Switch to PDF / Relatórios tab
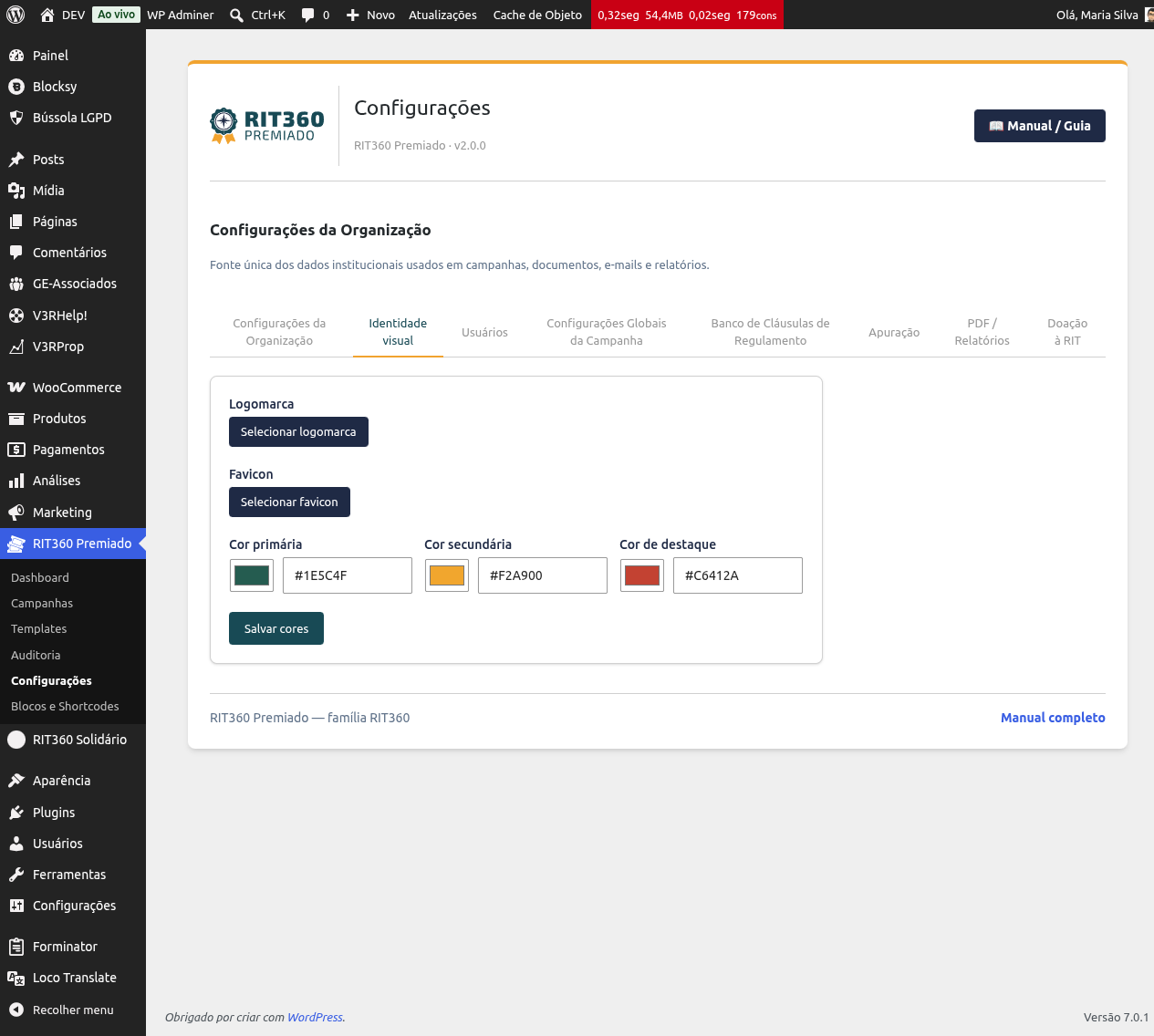Image resolution: width=1154 pixels, height=1036 pixels. pyautogui.click(x=982, y=332)
